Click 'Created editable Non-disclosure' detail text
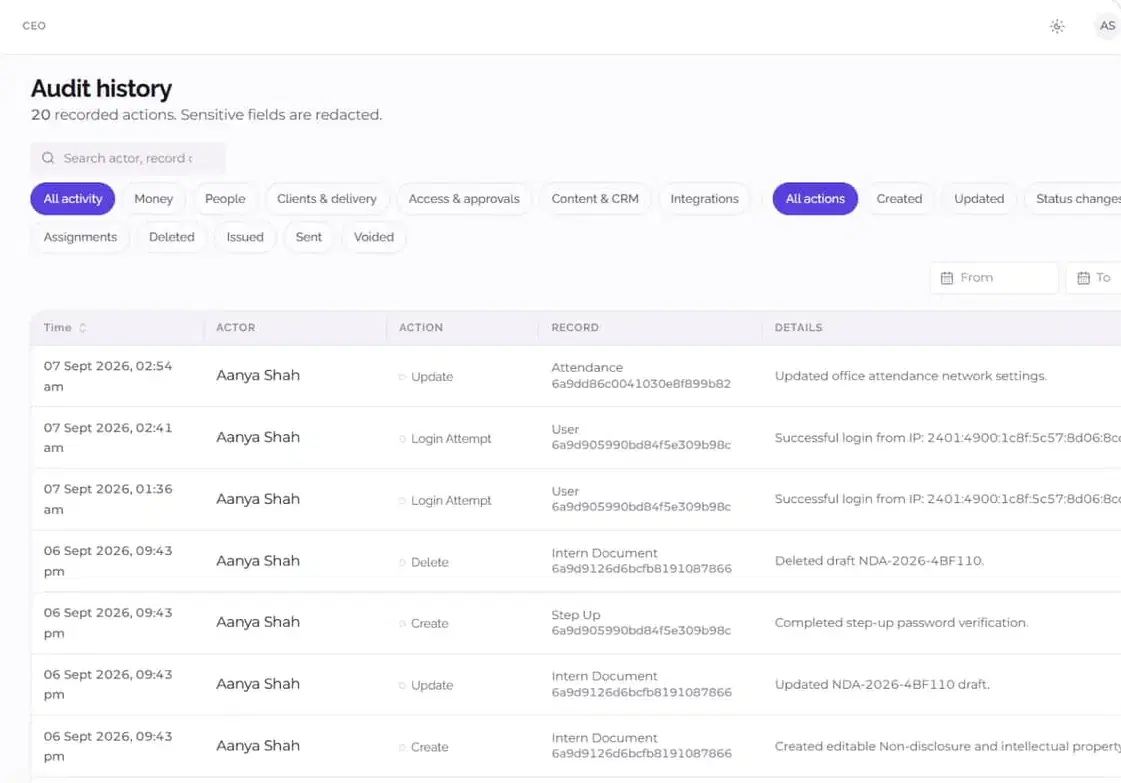Image resolution: width=1121 pixels, height=783 pixels. click(947, 747)
